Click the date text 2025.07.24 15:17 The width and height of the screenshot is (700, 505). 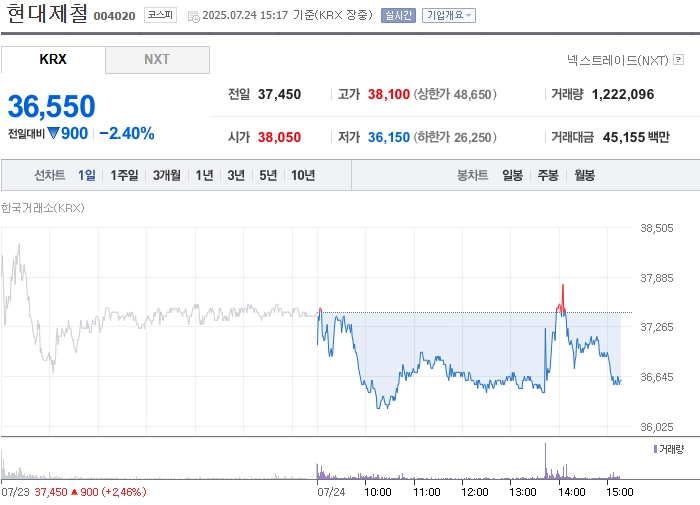pyautogui.click(x=245, y=15)
